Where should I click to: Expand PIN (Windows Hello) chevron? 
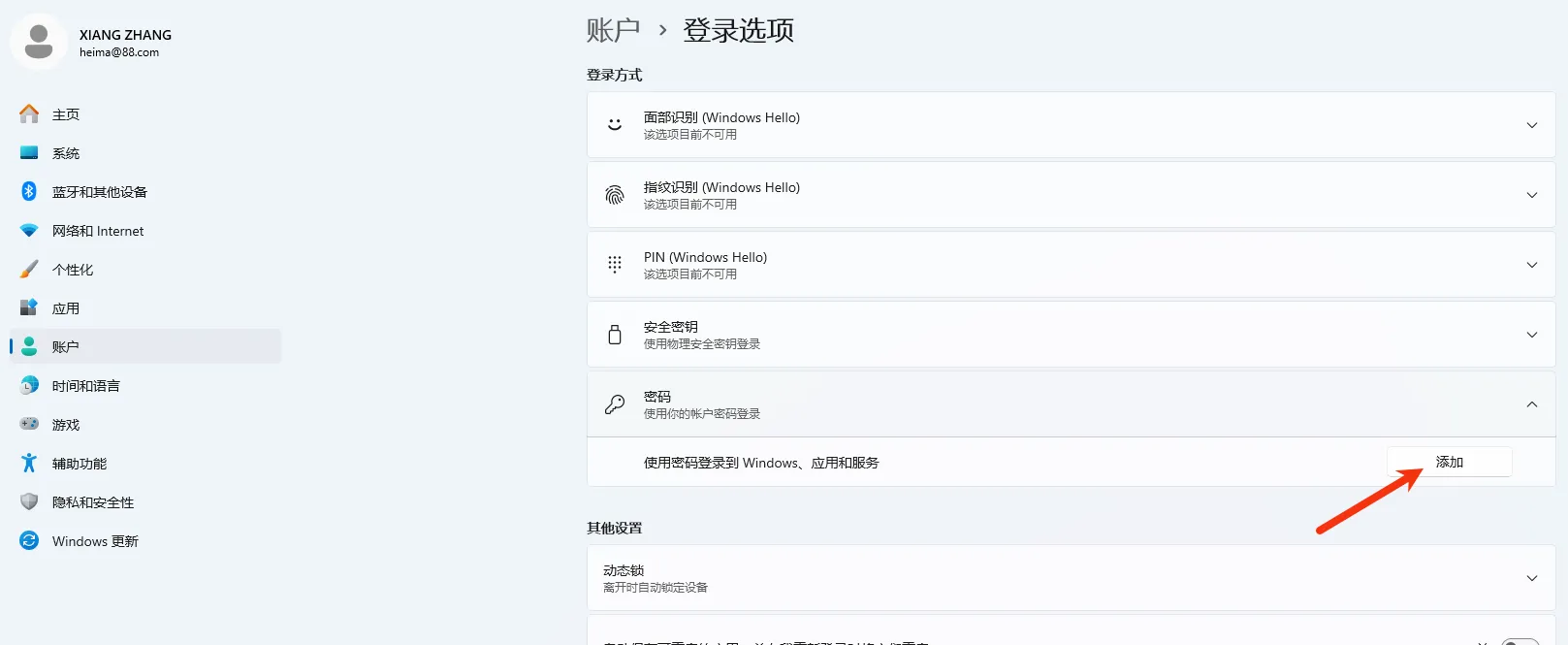(1532, 265)
